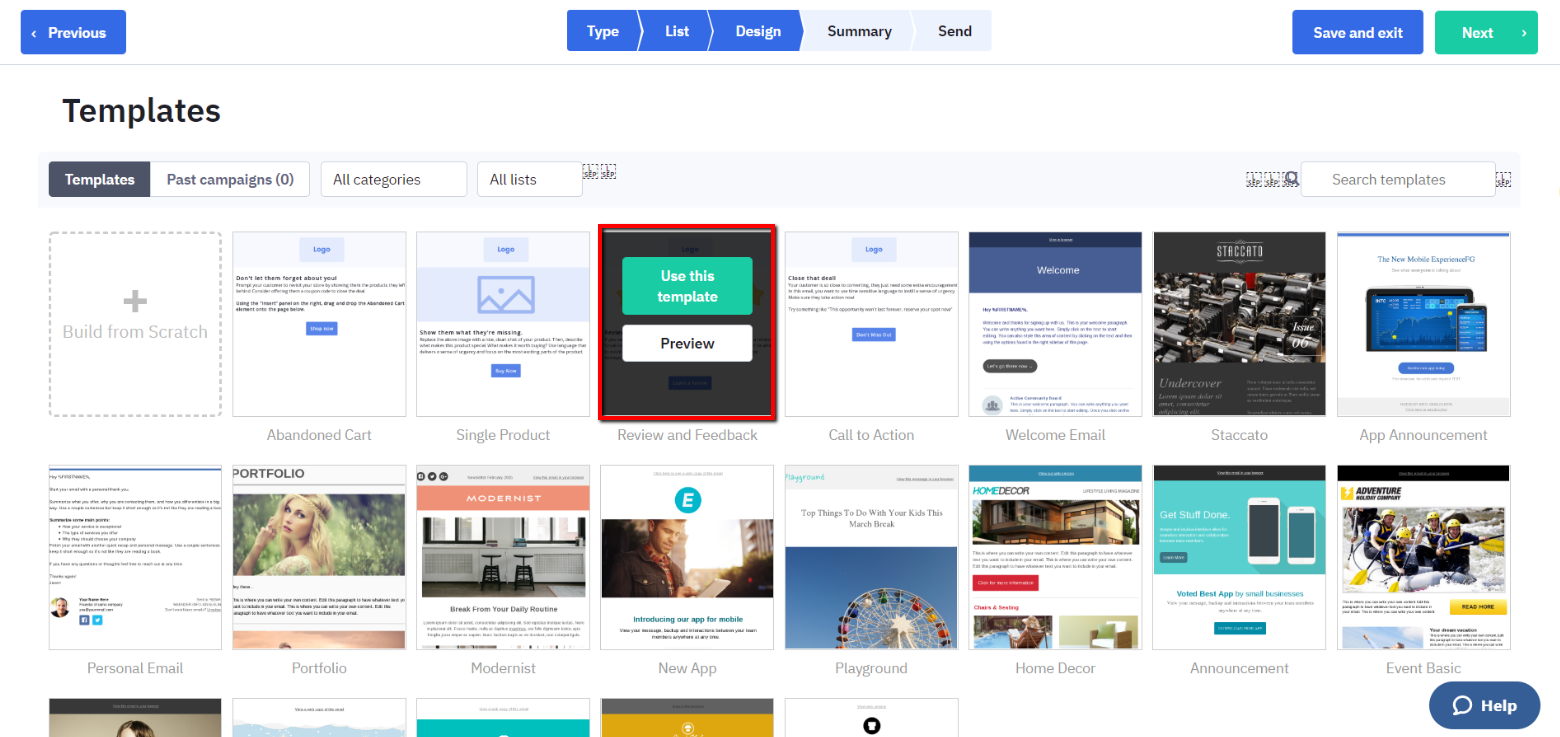Click the Send step in the progress bar
Screen dimensions: 1560x737
(x=952, y=31)
